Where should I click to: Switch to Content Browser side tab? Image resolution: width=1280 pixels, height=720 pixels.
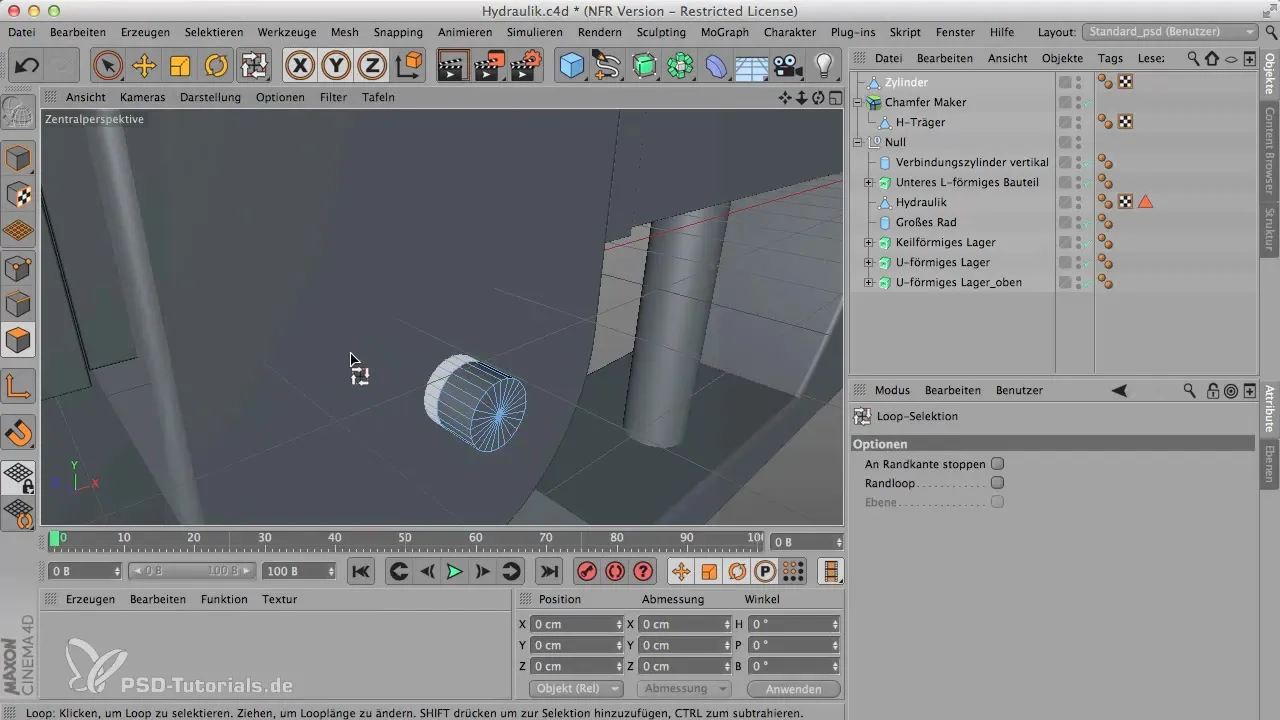click(1269, 148)
